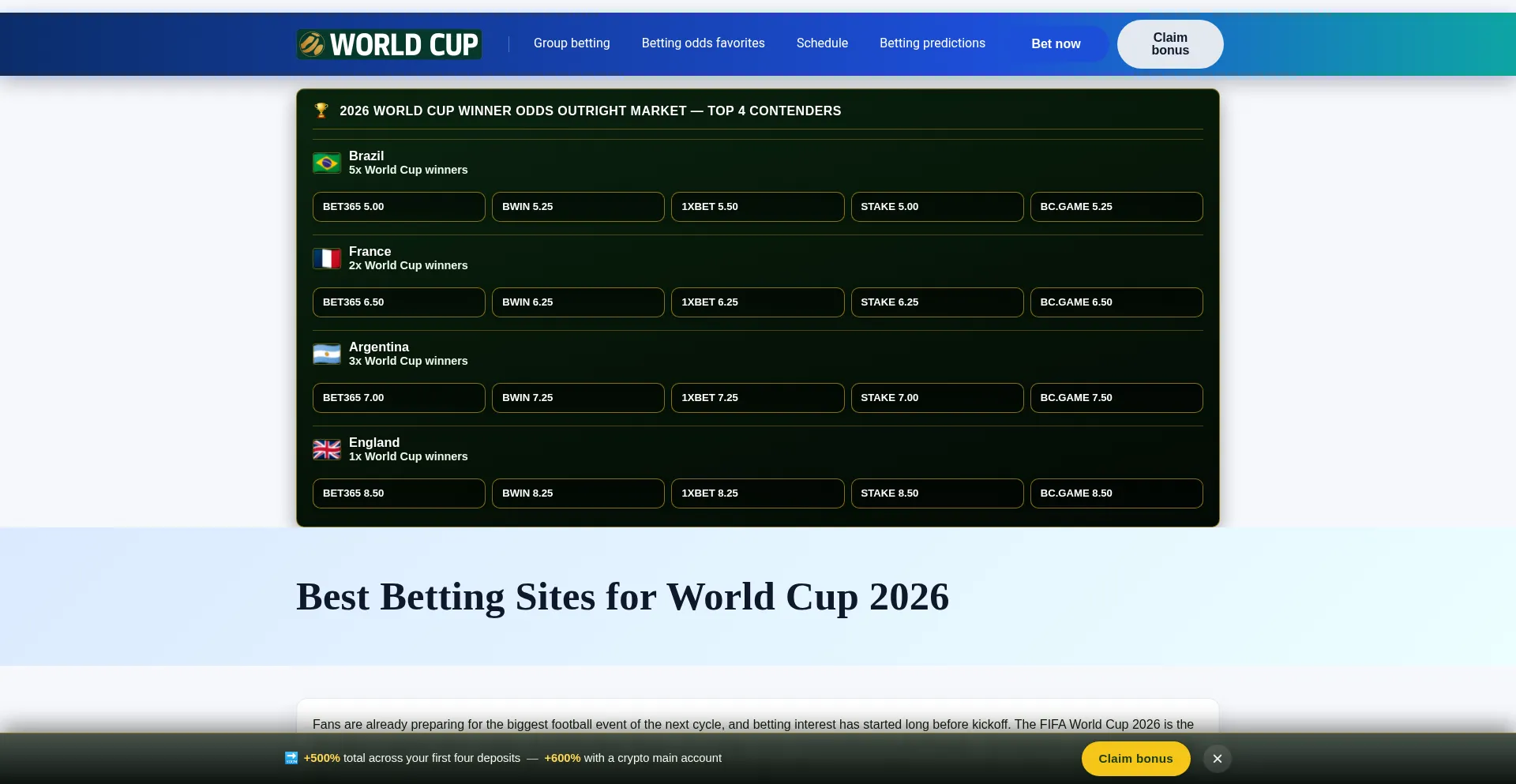Screen dimensions: 1516x784
Task: Select England BET365 8.50 odds
Action: point(399,493)
